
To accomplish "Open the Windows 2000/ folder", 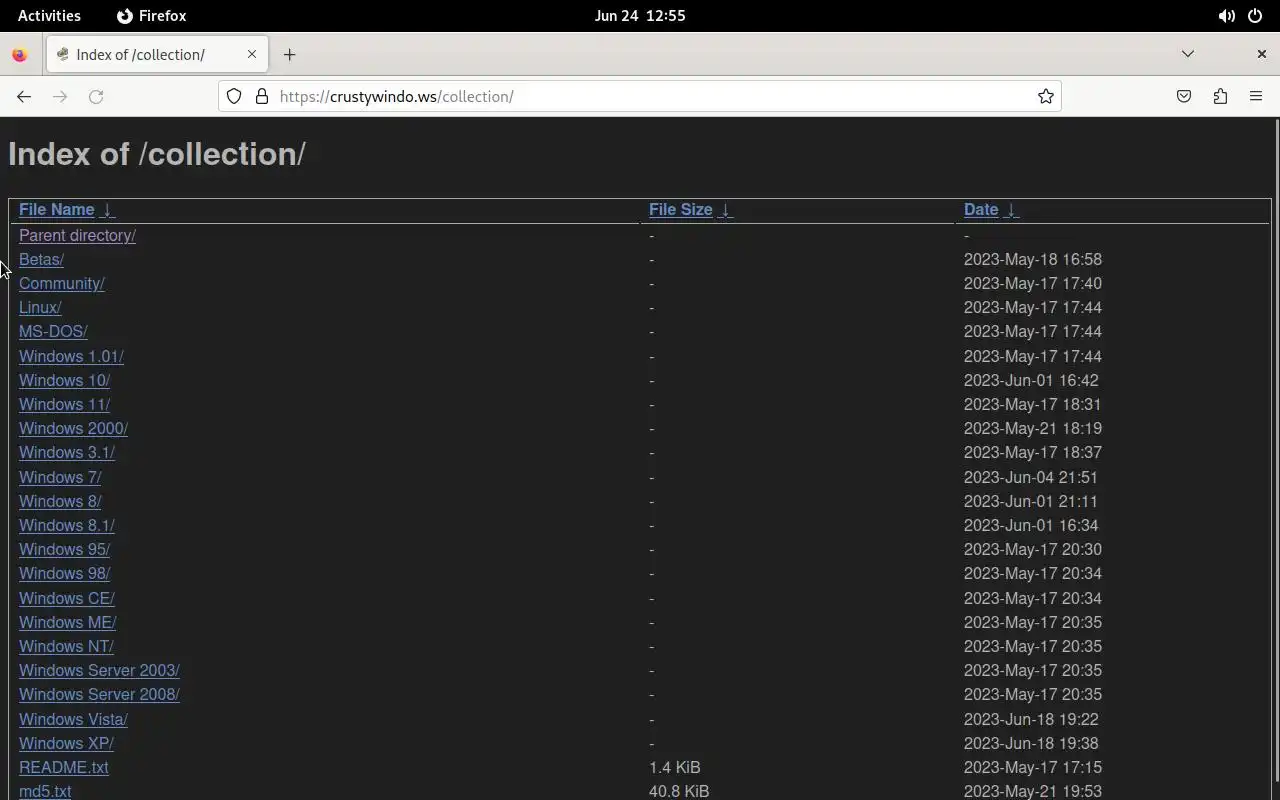I will pos(73,428).
